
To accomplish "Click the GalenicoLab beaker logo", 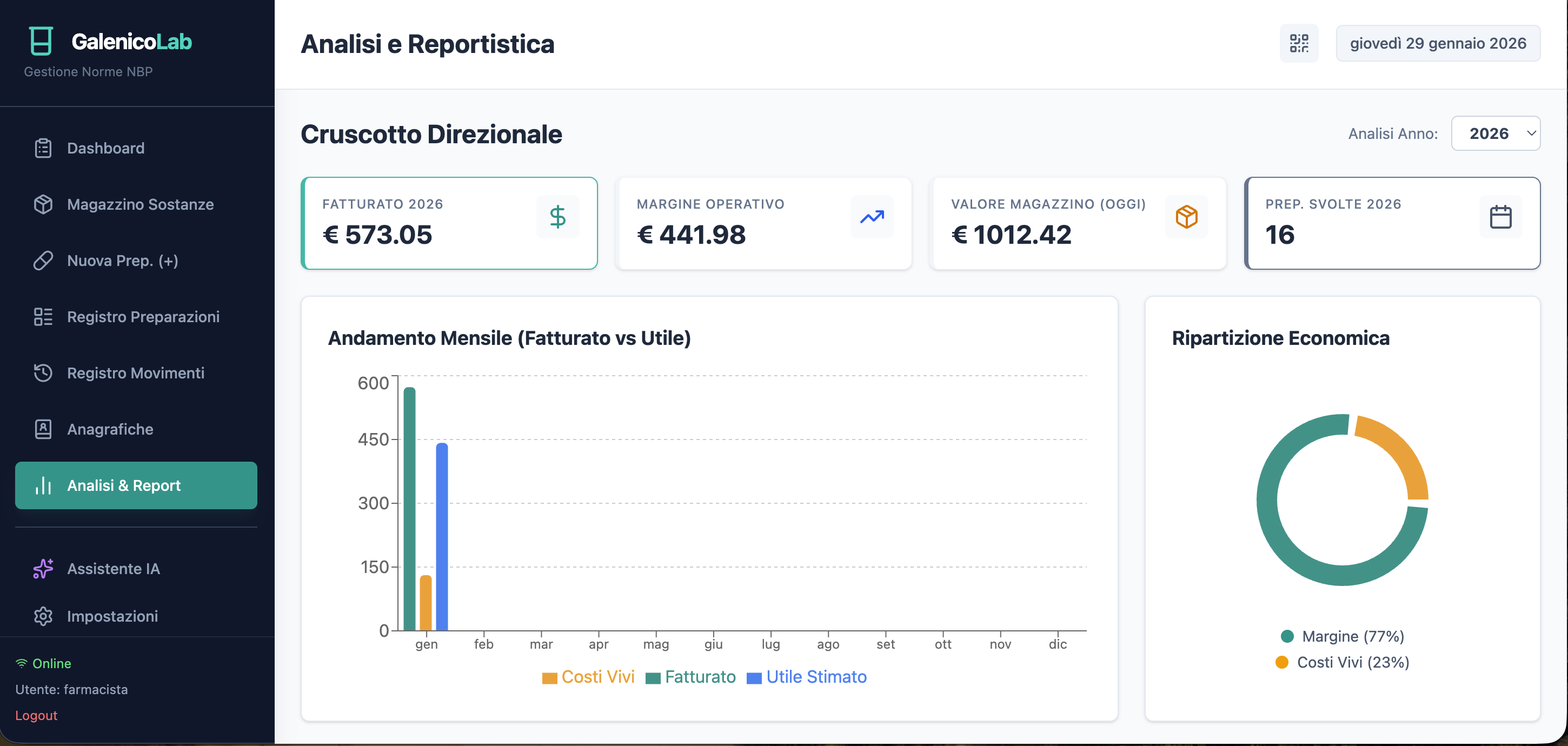I will [x=41, y=42].
